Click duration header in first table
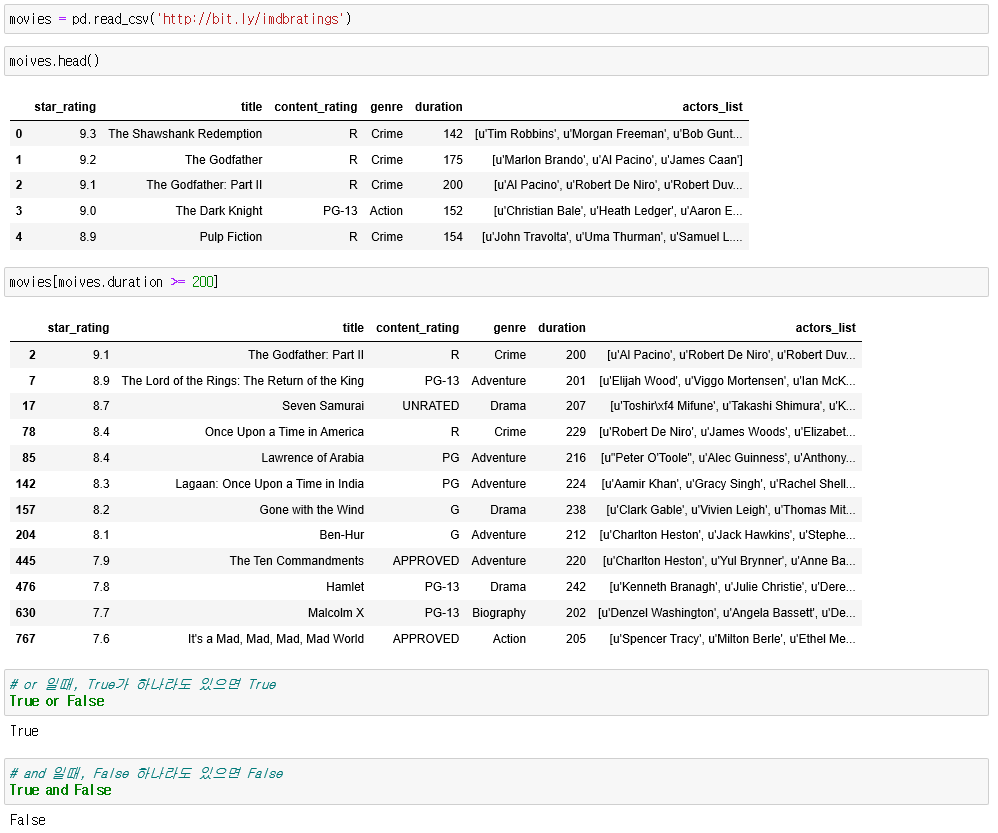Image resolution: width=998 pixels, height=833 pixels. click(x=439, y=107)
